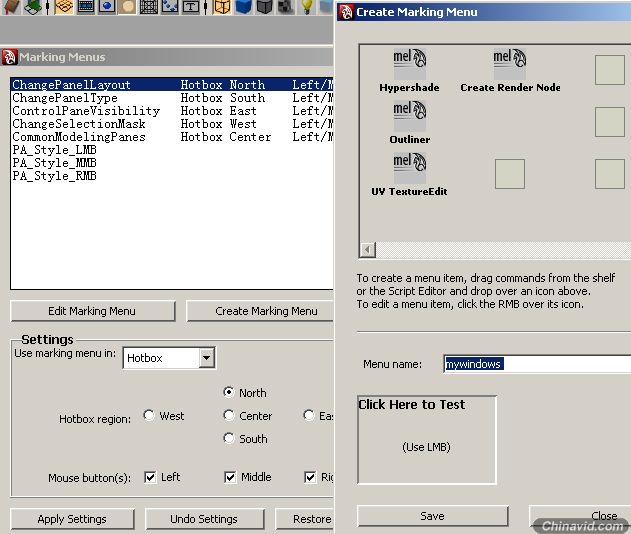Click the Restore button
The width and height of the screenshot is (631, 534).
(305, 519)
